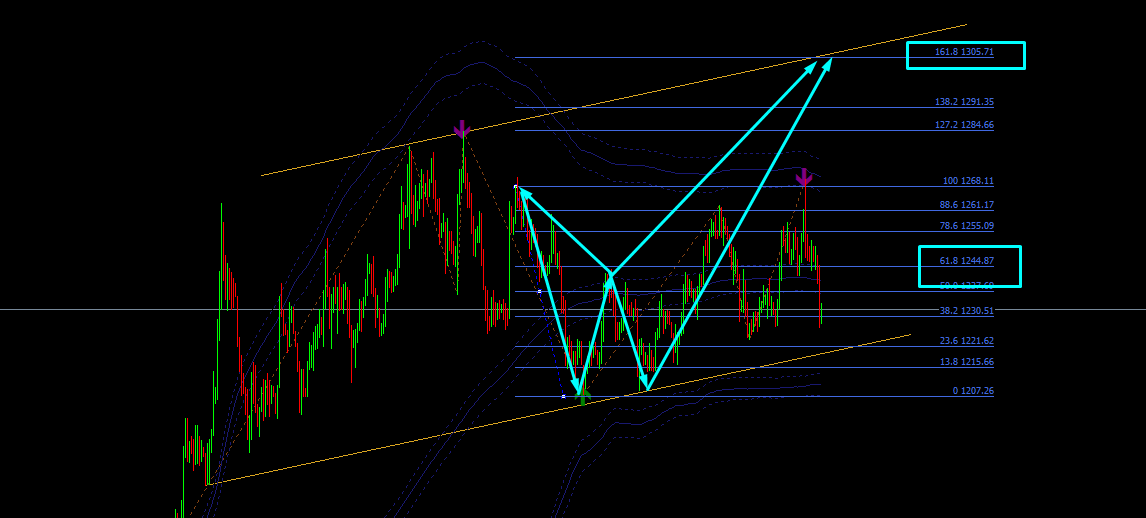Click the green buy arrow at the 0 level low
This screenshot has width=1146, height=518.
[x=583, y=397]
